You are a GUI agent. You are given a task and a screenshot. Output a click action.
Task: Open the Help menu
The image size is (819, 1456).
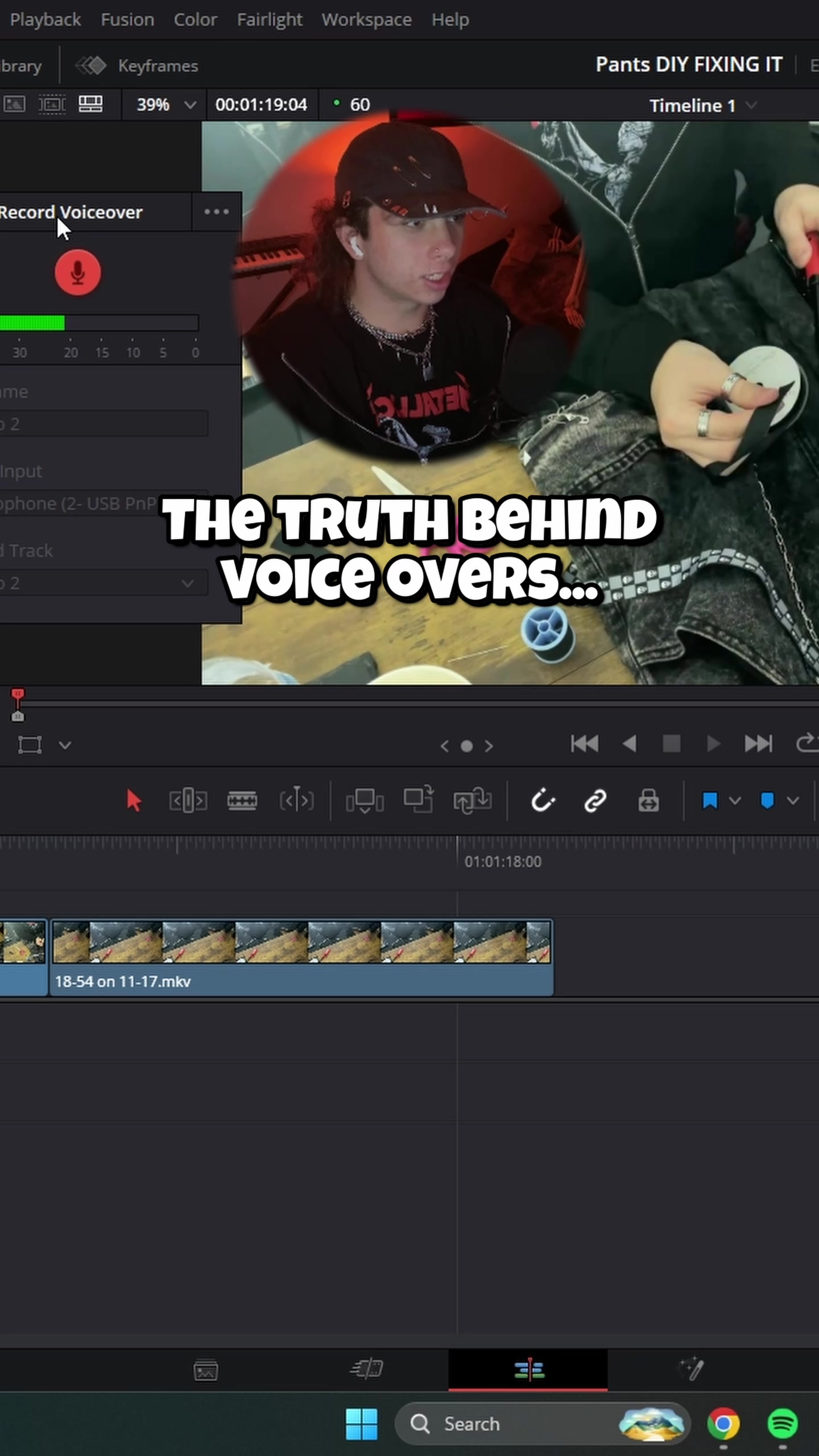point(450,20)
